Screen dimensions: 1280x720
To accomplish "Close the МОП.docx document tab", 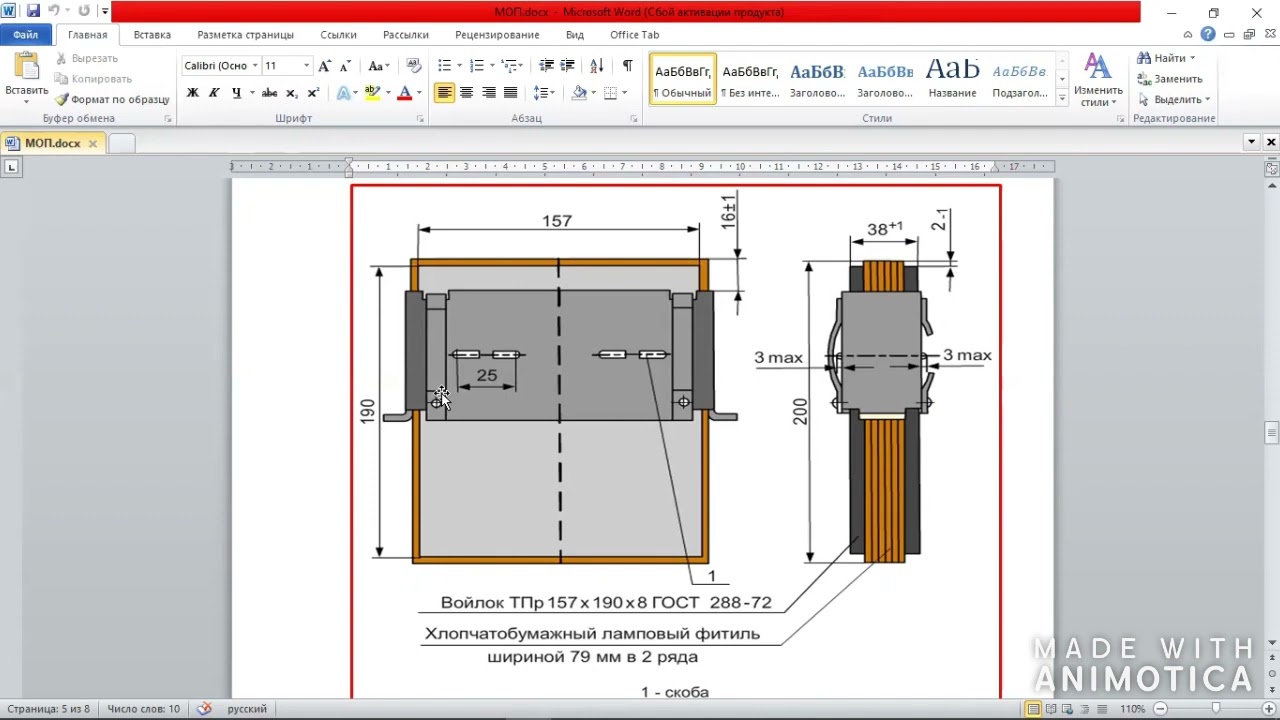I will [x=92, y=143].
